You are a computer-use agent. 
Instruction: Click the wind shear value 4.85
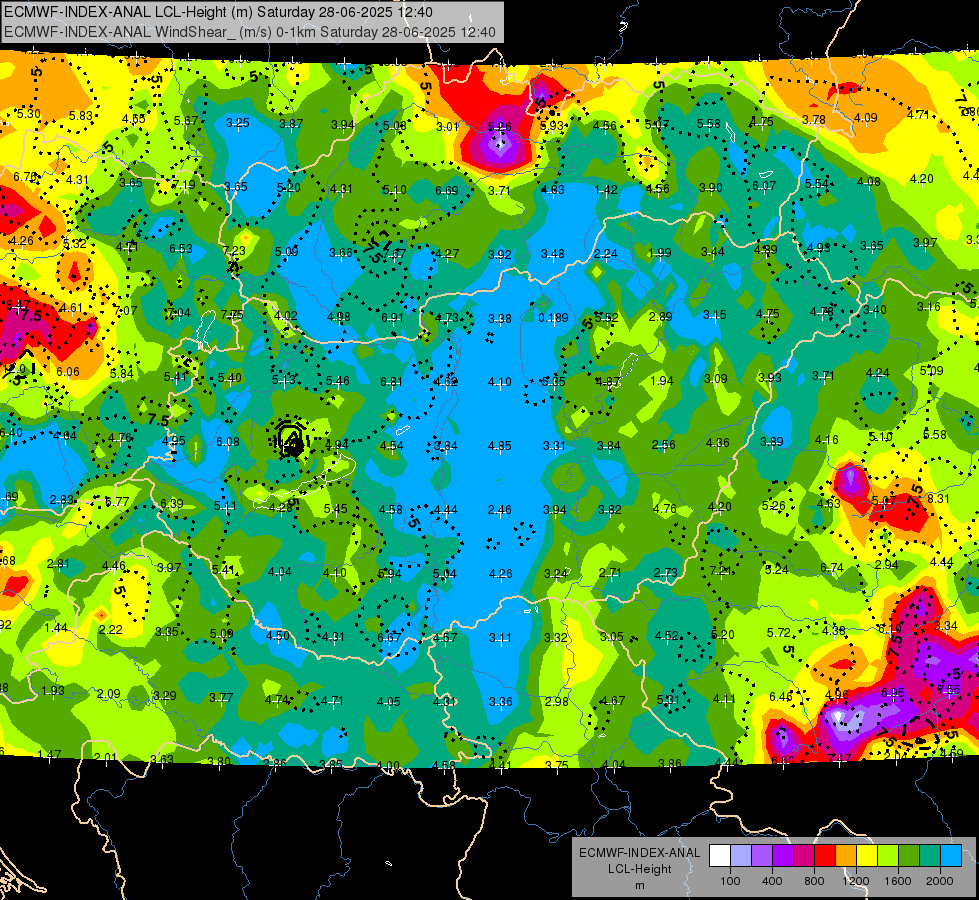pos(499,446)
